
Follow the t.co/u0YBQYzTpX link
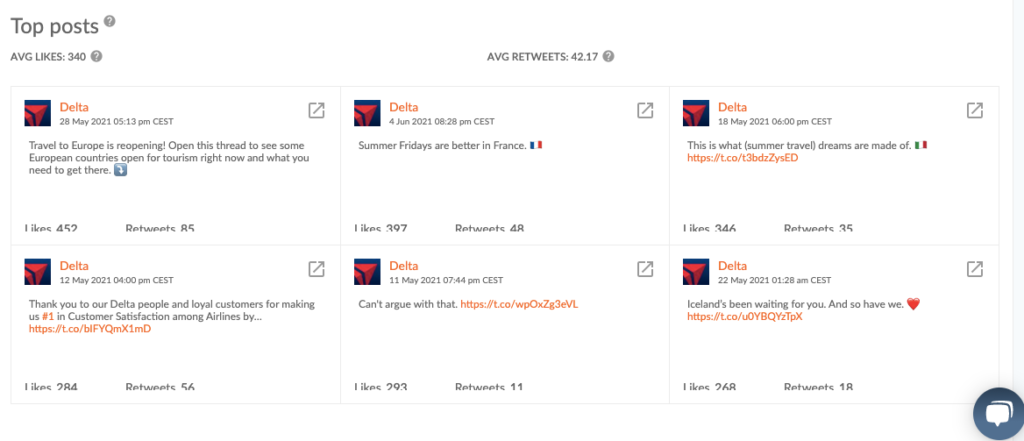[744, 316]
